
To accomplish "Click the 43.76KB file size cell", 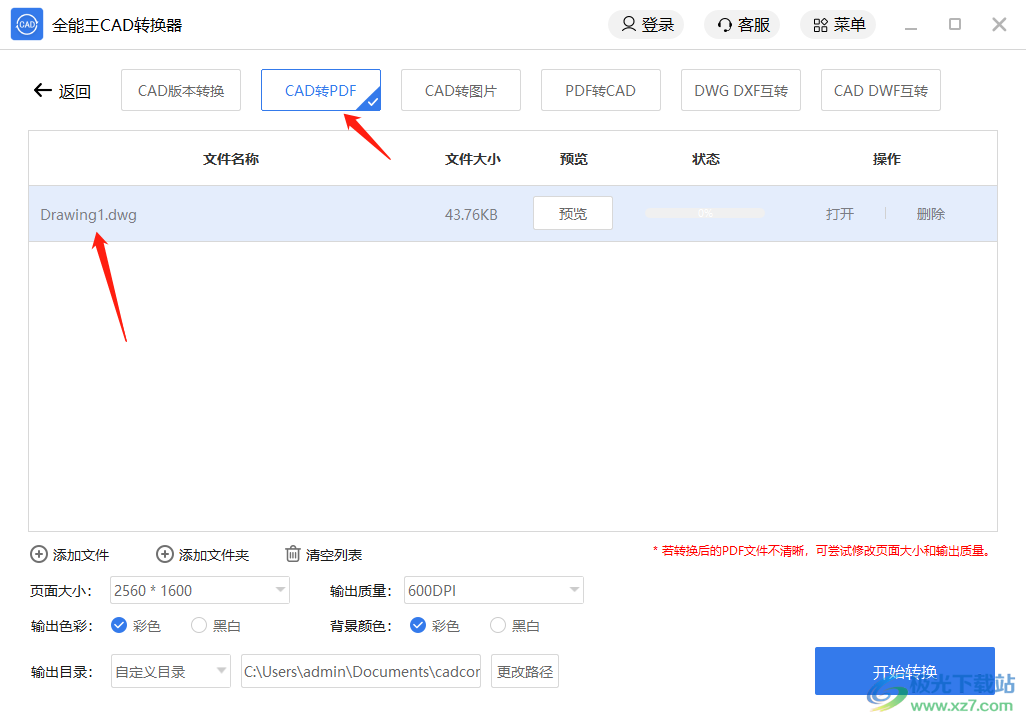I will (471, 215).
